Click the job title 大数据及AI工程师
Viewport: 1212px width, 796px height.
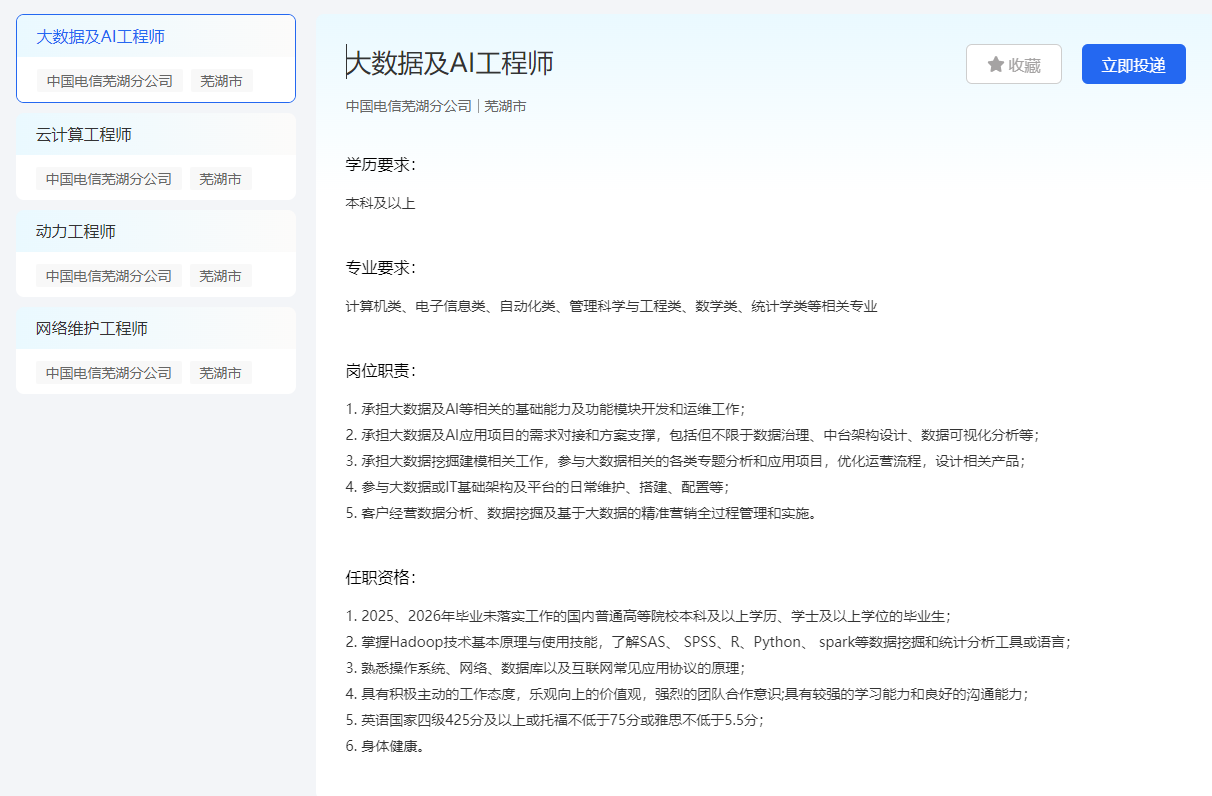(449, 62)
